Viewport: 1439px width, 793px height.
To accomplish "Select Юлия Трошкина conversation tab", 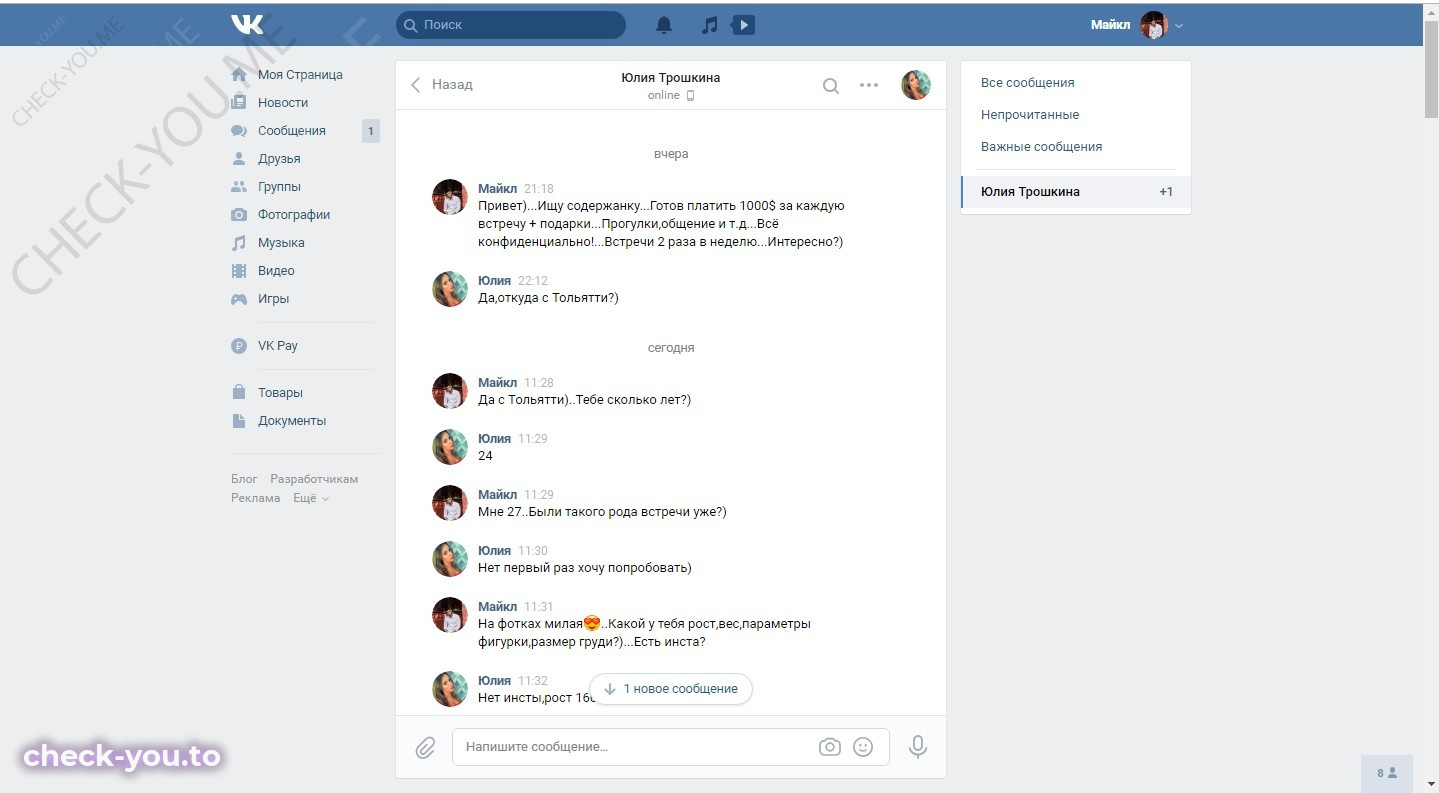I will tap(1076, 192).
